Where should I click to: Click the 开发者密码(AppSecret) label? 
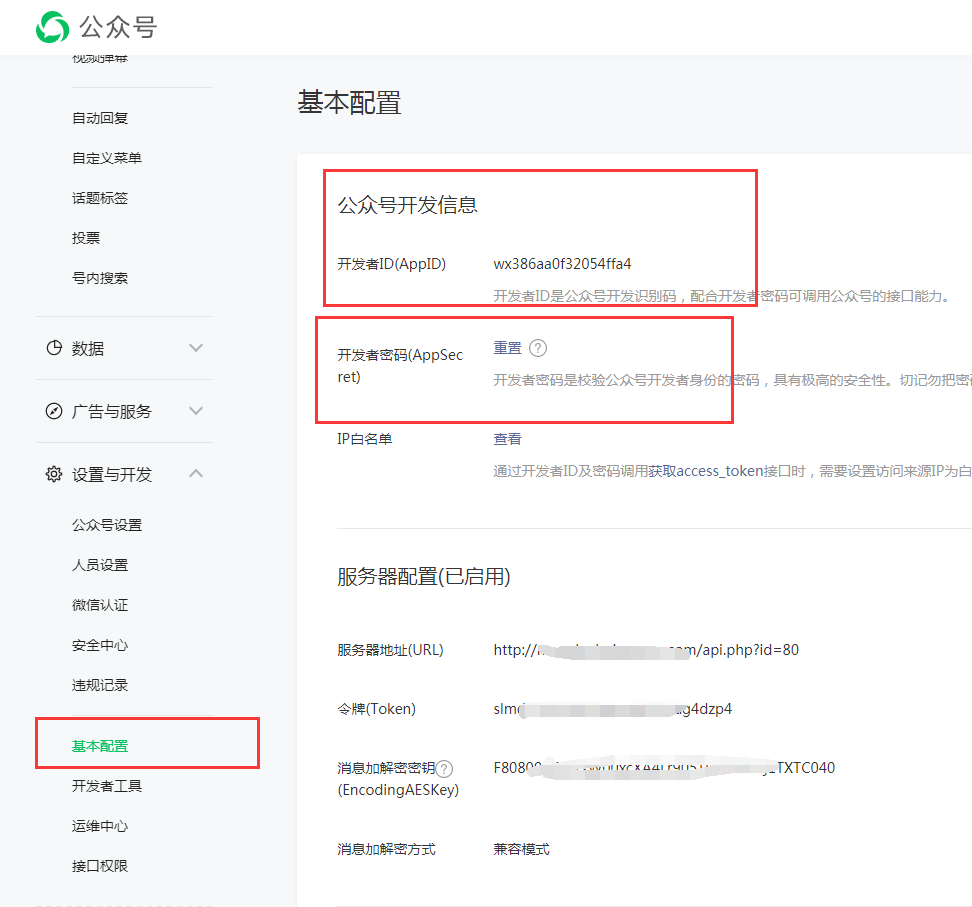(x=400, y=366)
